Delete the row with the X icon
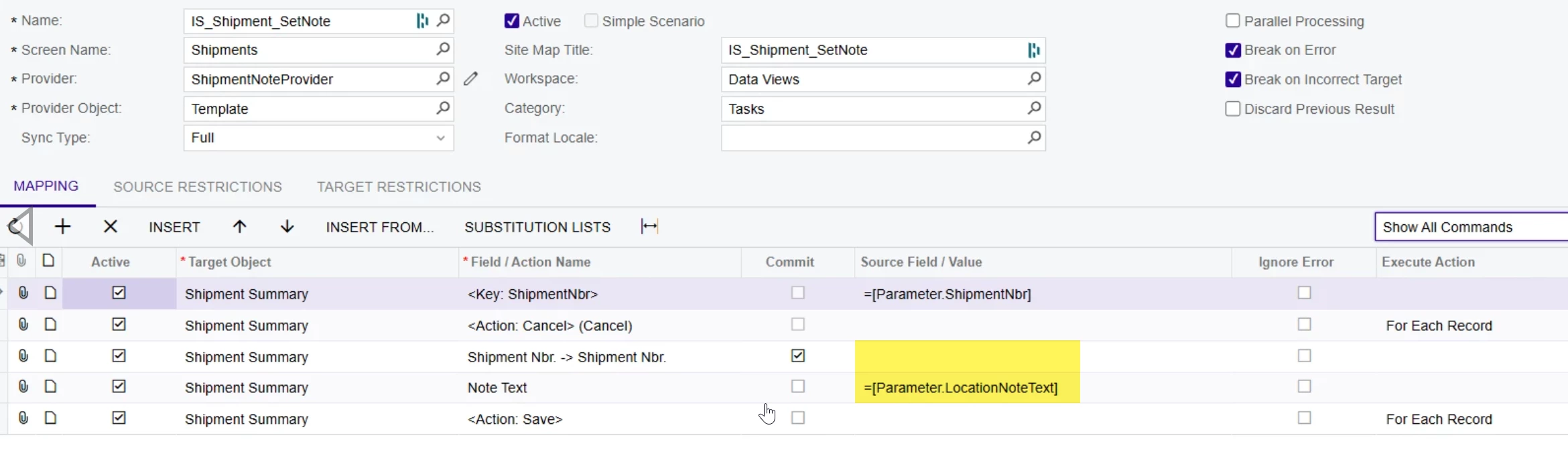The width and height of the screenshot is (1568, 452). 111,227
